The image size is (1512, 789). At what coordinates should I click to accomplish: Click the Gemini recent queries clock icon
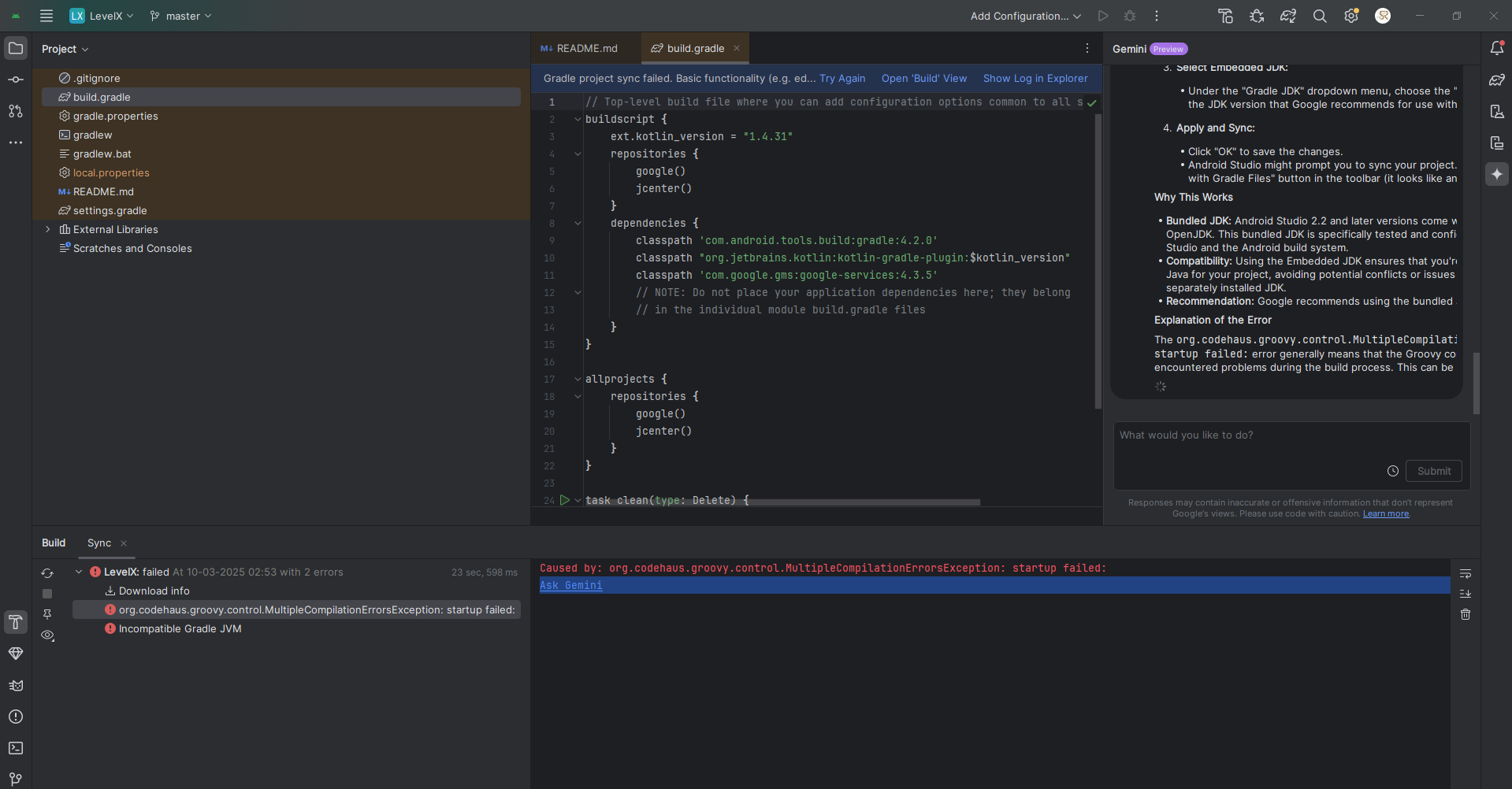[1393, 471]
